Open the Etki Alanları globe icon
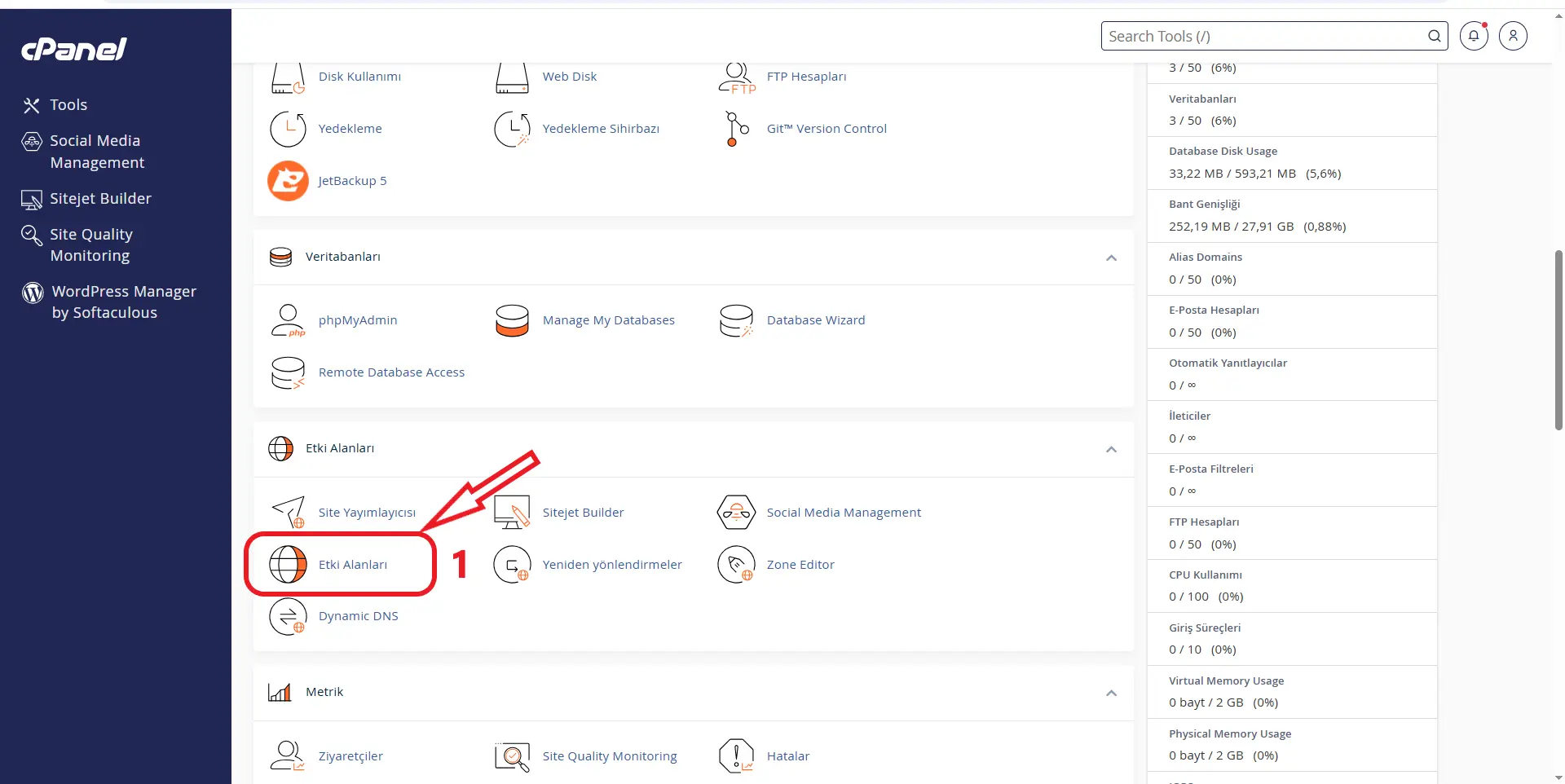Viewport: 1565px width, 784px height. (x=288, y=565)
